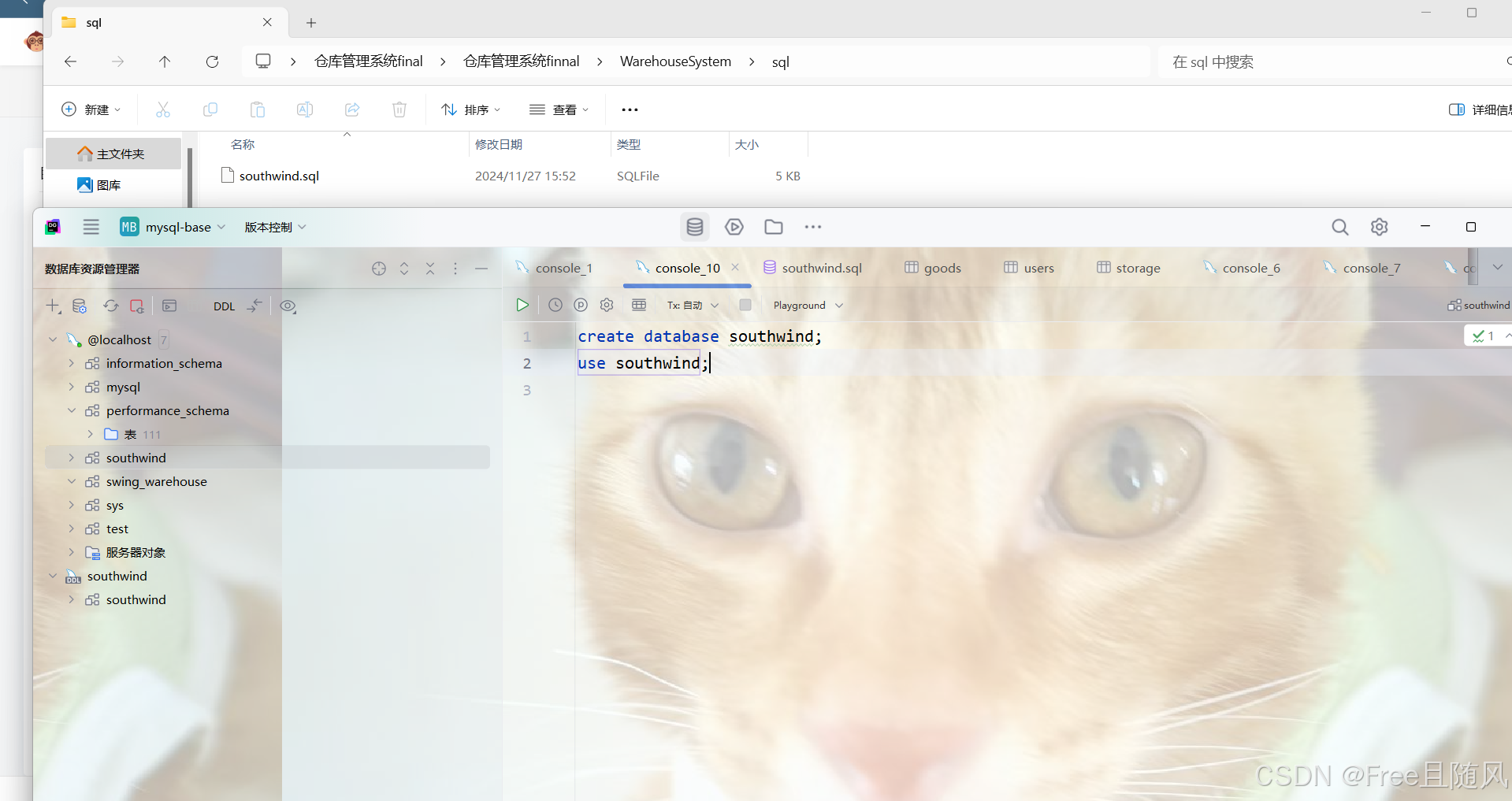Open more tool windows ellipsis in the DataGrip title bar

[813, 227]
